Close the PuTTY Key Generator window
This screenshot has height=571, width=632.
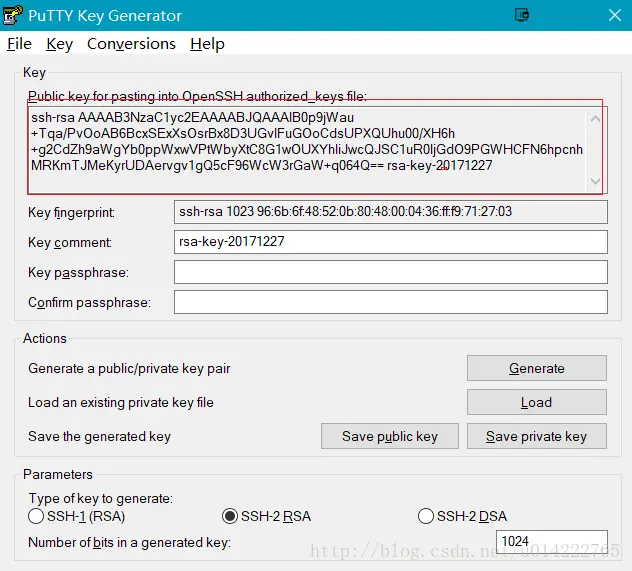point(615,15)
